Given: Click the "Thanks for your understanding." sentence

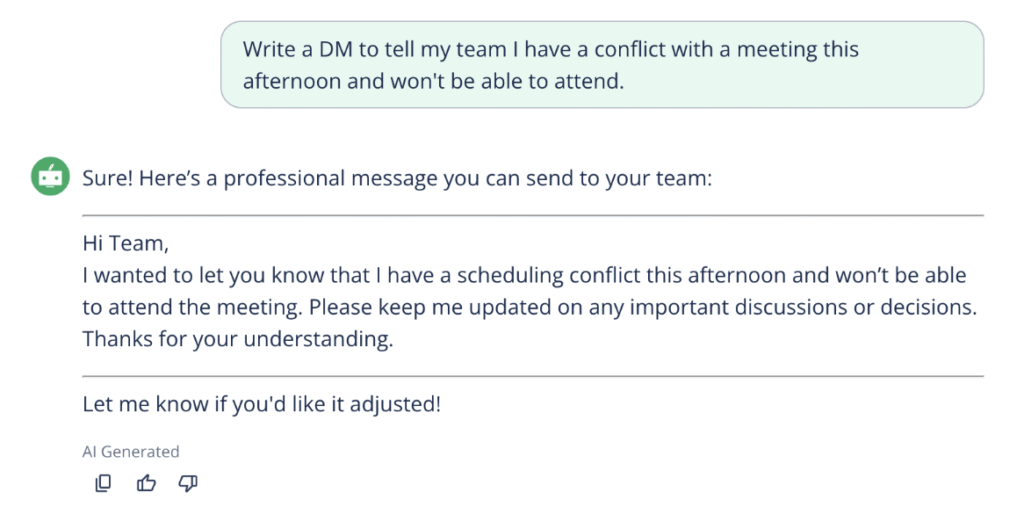Looking at the screenshot, I should pyautogui.click(x=238, y=339).
